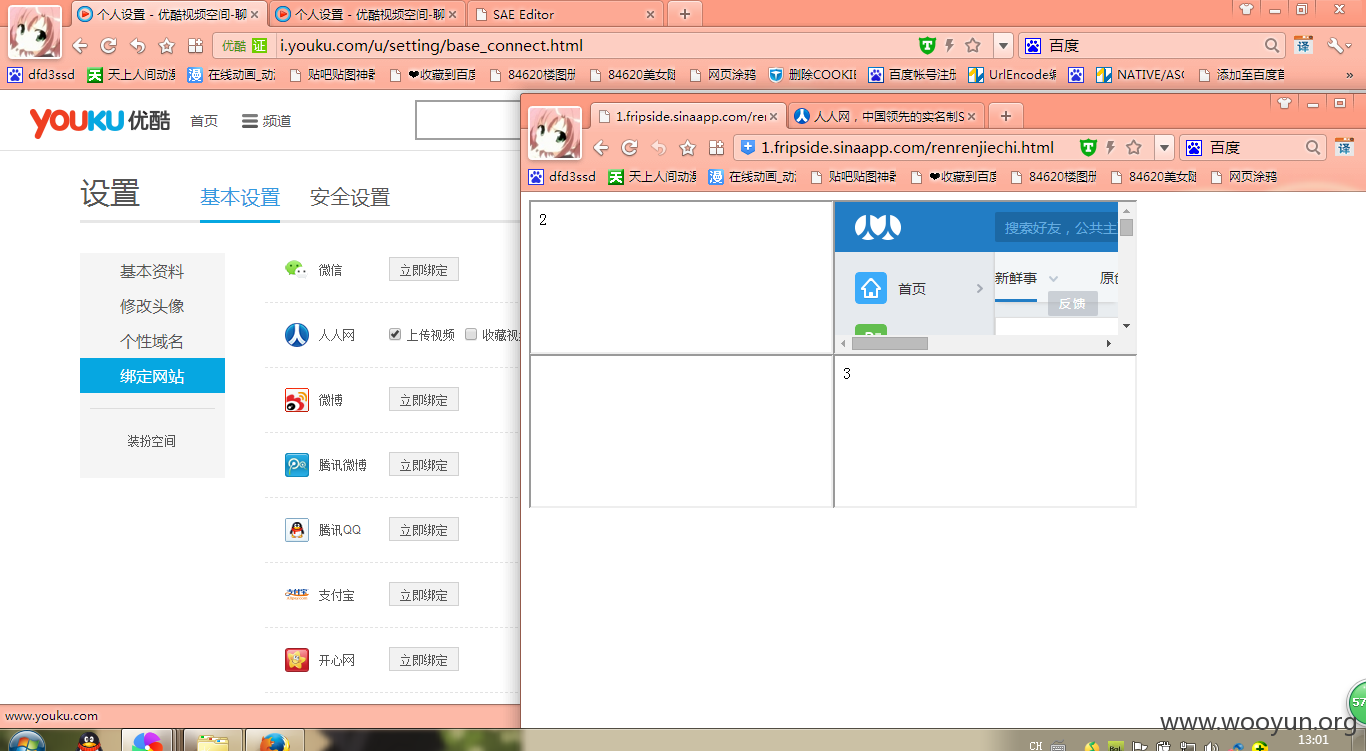Click the Renren home (首页) house icon

click(x=871, y=288)
